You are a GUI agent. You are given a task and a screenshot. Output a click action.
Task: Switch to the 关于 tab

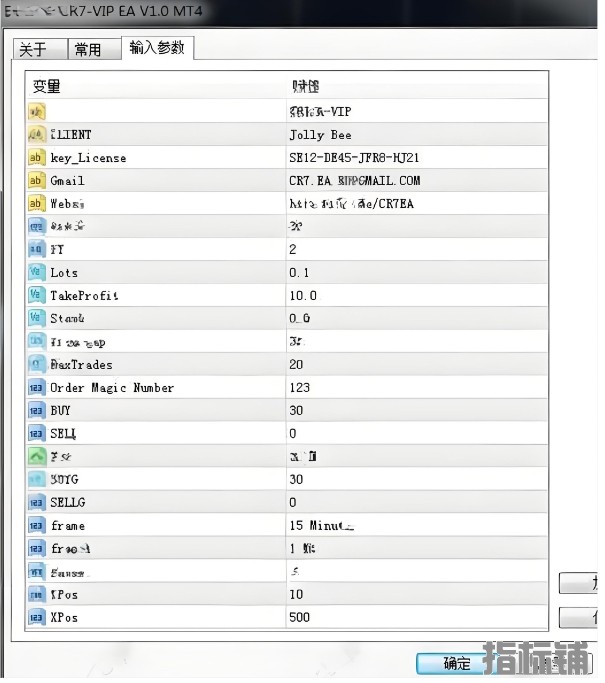point(33,50)
